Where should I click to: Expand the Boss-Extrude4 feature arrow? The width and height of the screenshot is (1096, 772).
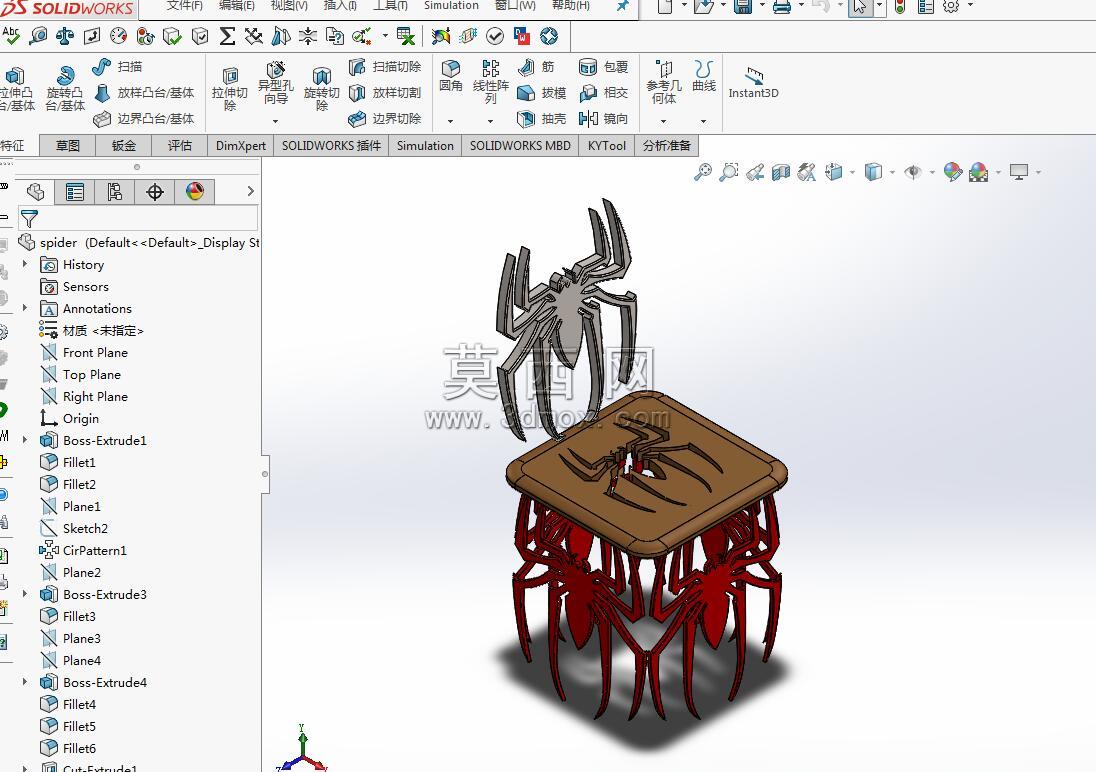coord(25,682)
